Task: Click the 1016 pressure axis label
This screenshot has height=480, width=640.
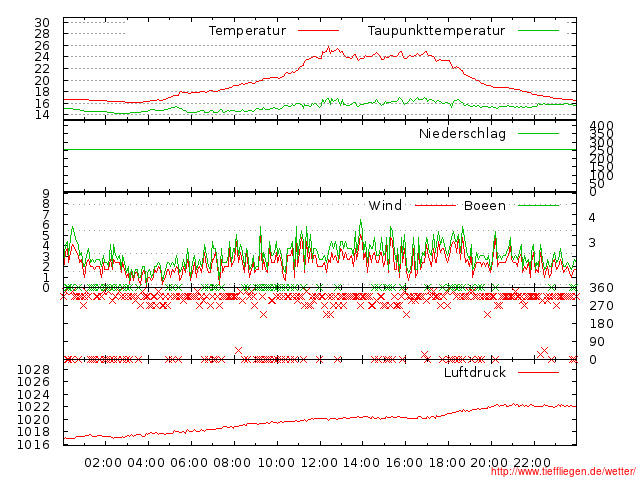Action: pos(33,444)
